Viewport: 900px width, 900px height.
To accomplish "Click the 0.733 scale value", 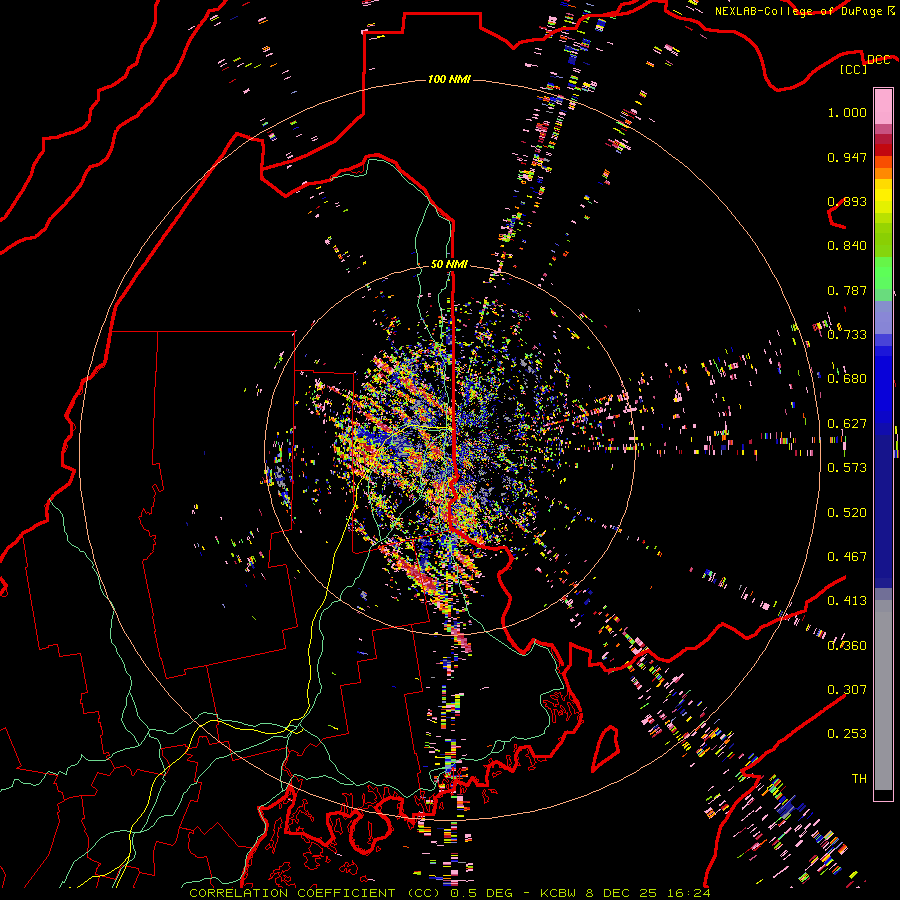I will 847,335.
